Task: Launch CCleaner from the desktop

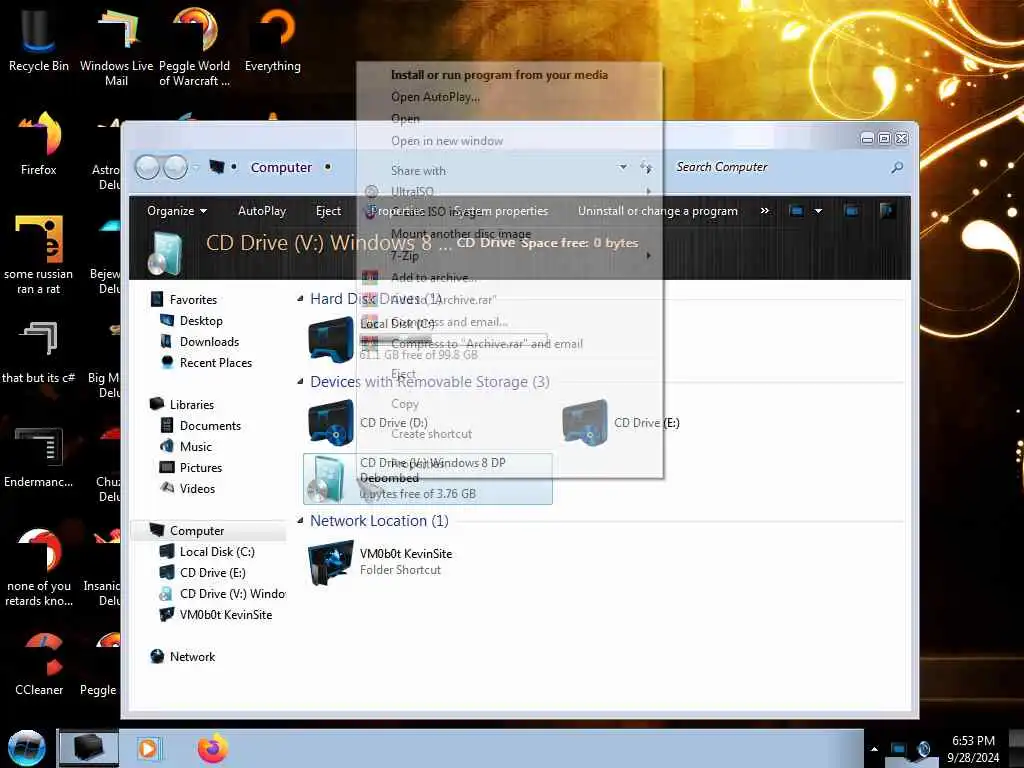Action: pyautogui.click(x=39, y=664)
